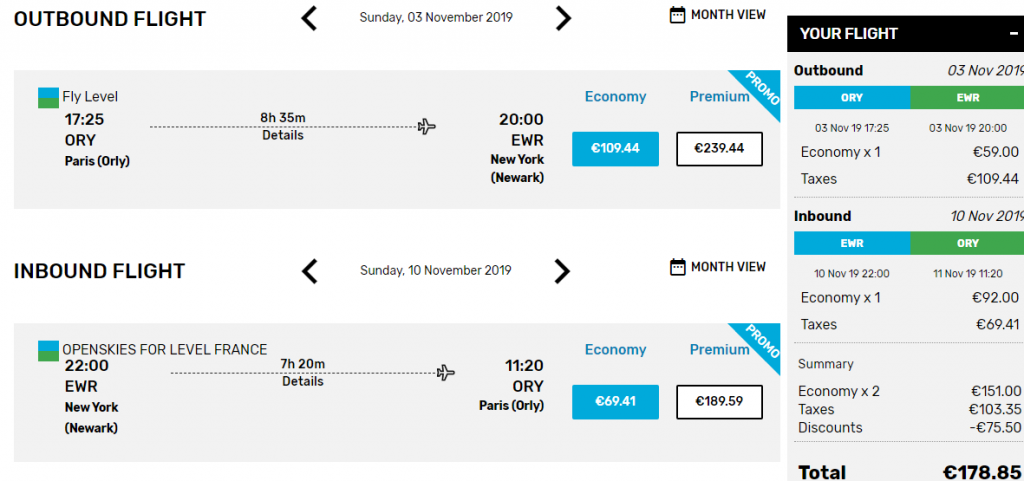Click the outbound flight airplane icon

tap(426, 126)
